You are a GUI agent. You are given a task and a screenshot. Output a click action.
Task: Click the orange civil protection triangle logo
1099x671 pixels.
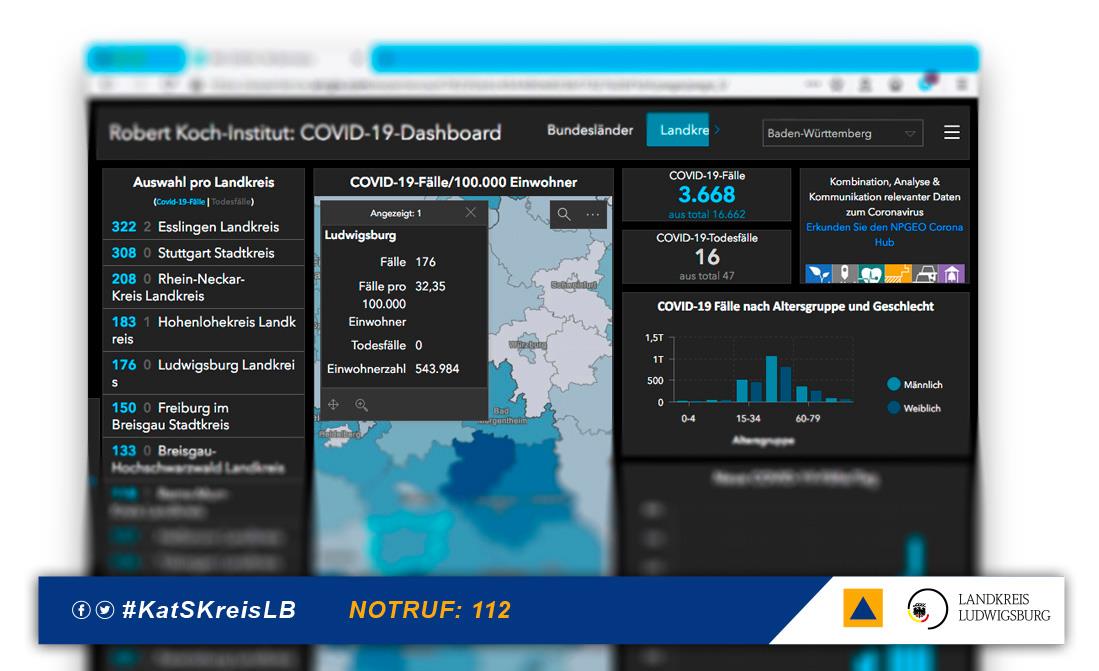pos(863,608)
